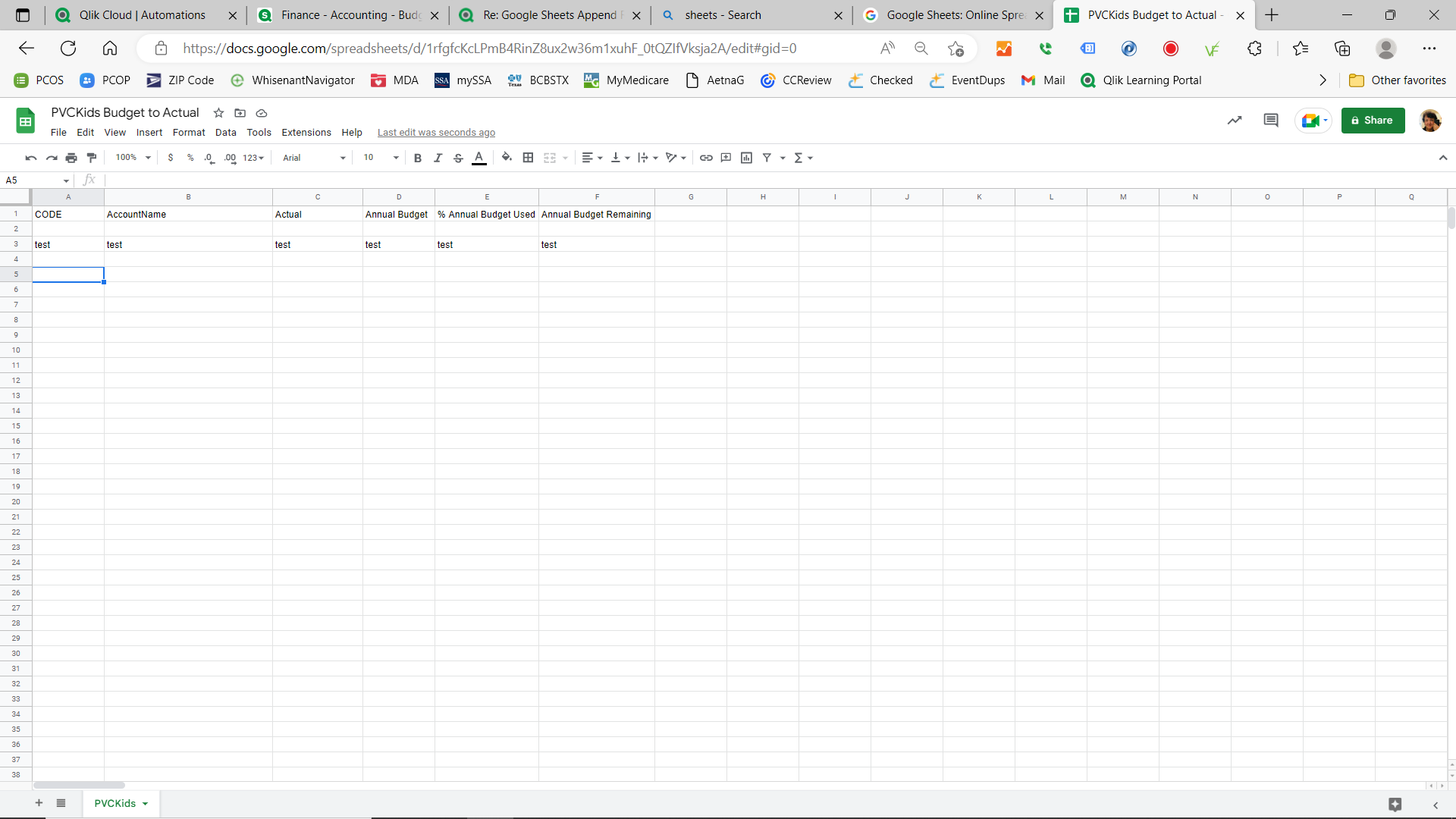Increase decimal places button

pos(230,158)
